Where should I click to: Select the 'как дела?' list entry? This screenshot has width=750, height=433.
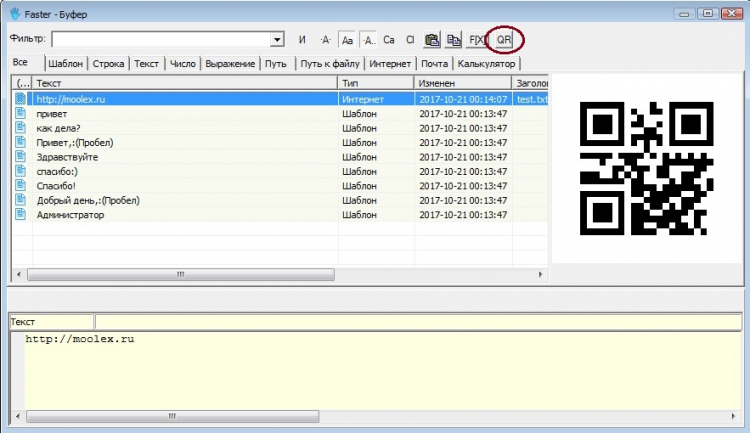(58, 128)
